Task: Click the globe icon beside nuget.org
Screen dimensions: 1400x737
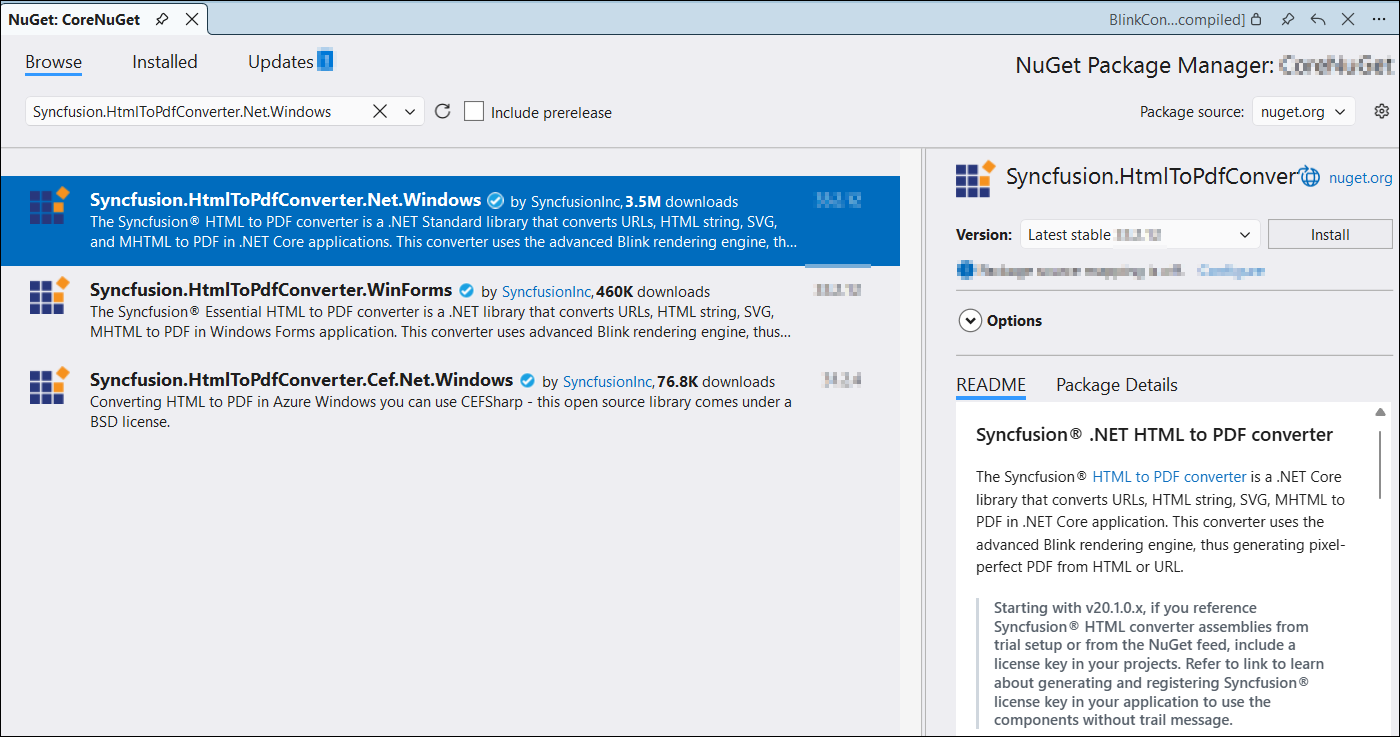Action: point(1309,178)
